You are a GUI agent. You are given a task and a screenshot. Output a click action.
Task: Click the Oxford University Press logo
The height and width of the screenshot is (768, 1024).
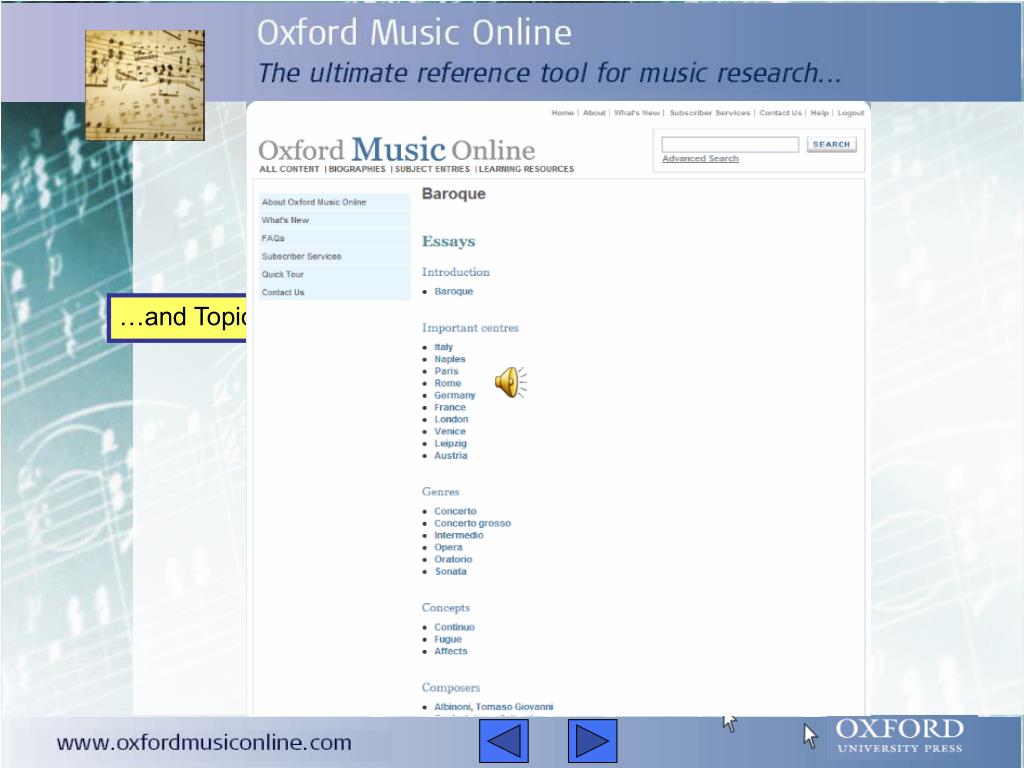(899, 735)
